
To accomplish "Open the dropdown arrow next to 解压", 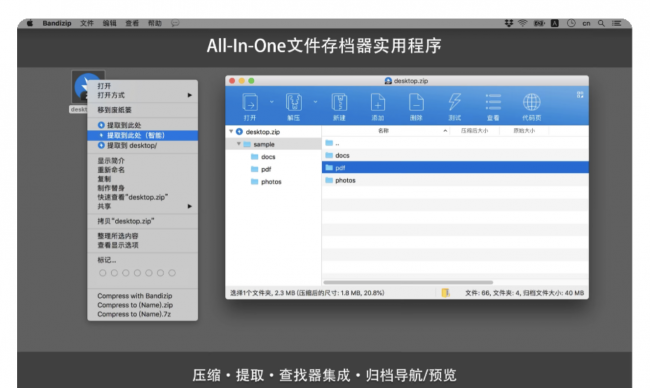I will (315, 102).
